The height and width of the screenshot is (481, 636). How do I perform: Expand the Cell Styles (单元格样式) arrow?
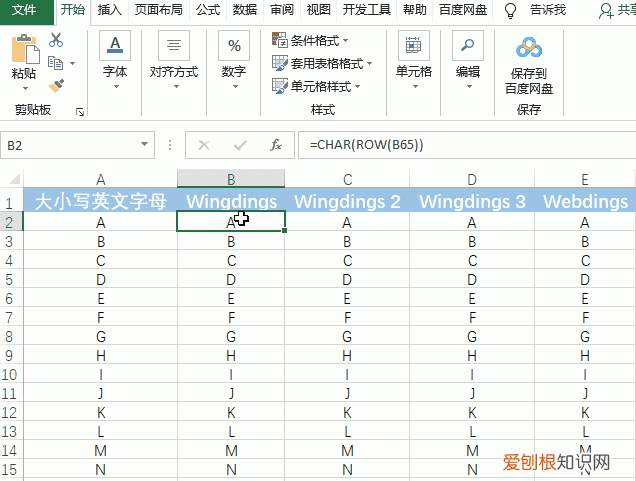point(357,86)
